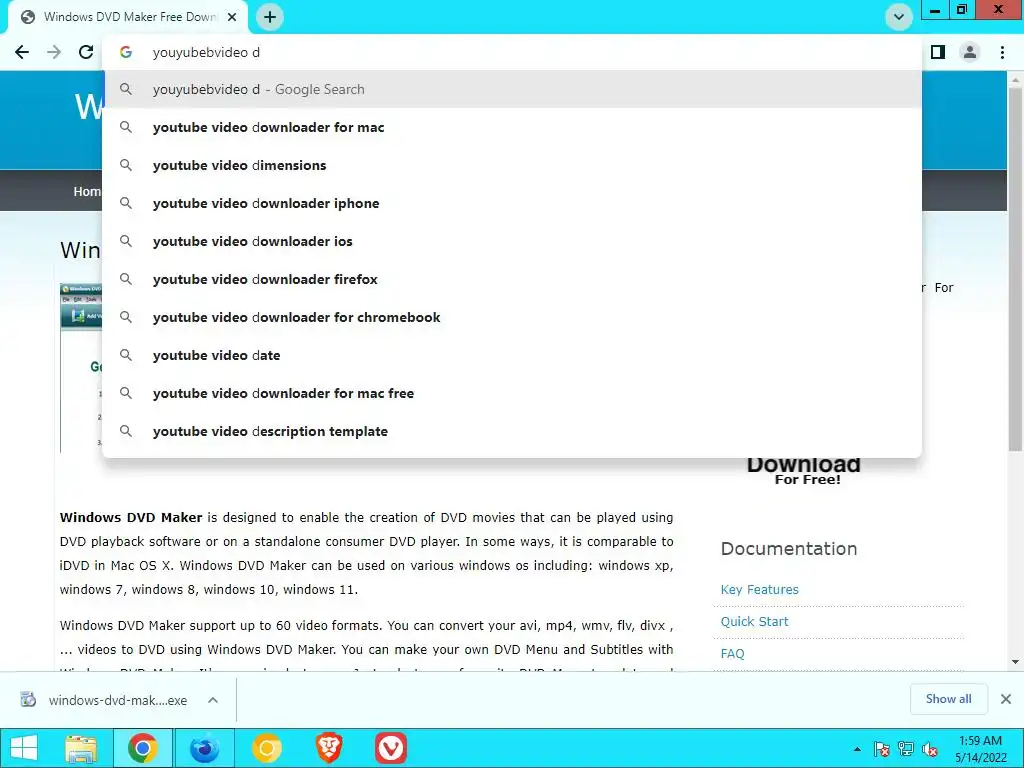Choose 'youtube video downloader for mac free' suggestion
The width and height of the screenshot is (1024, 768).
point(513,393)
